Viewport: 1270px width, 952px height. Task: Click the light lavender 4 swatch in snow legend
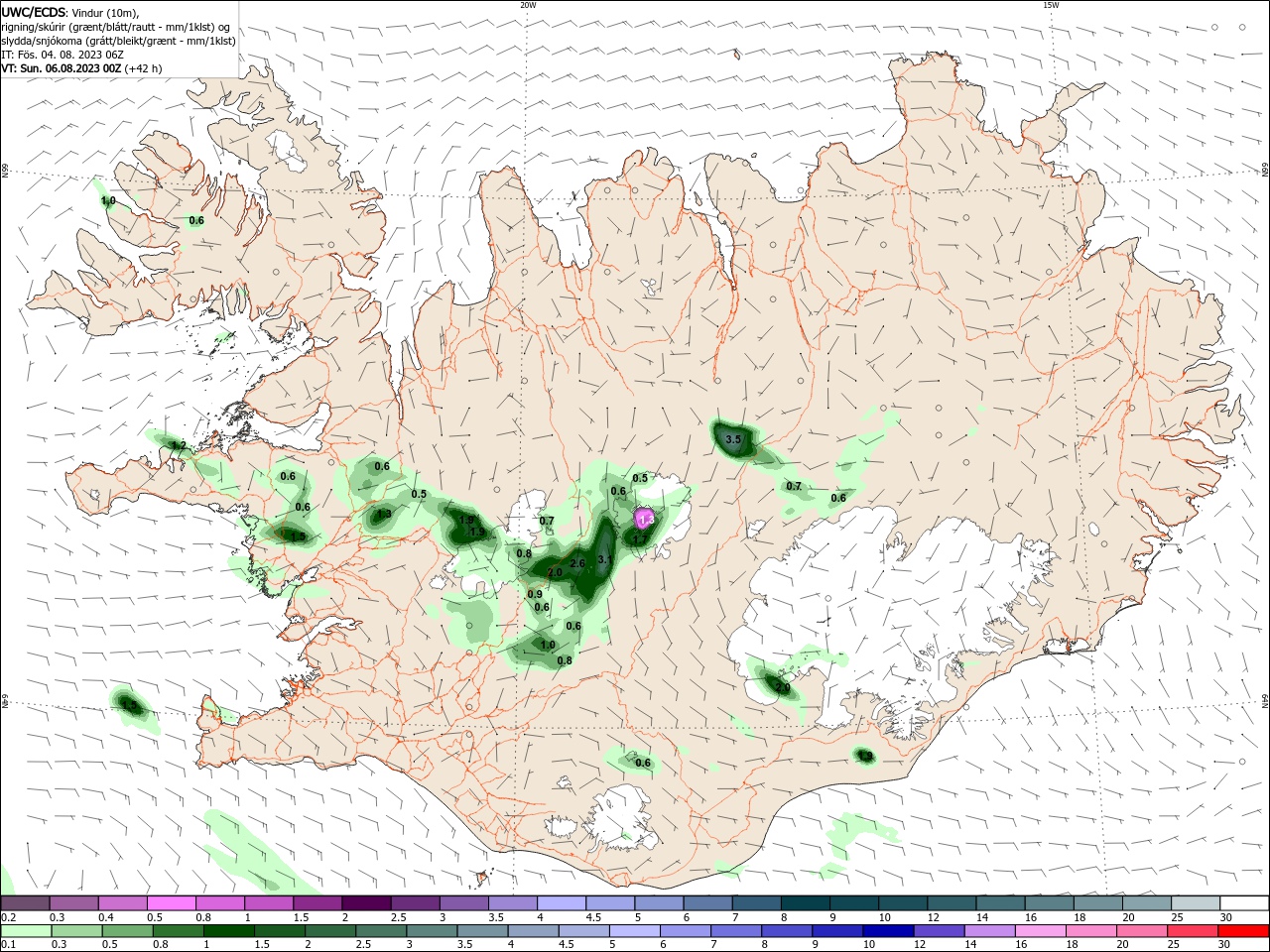pos(560,903)
